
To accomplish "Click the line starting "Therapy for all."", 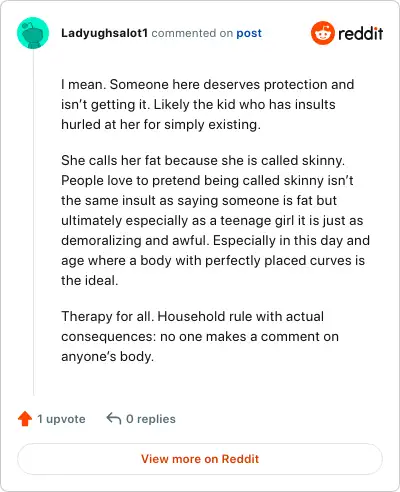I will pos(192,316).
